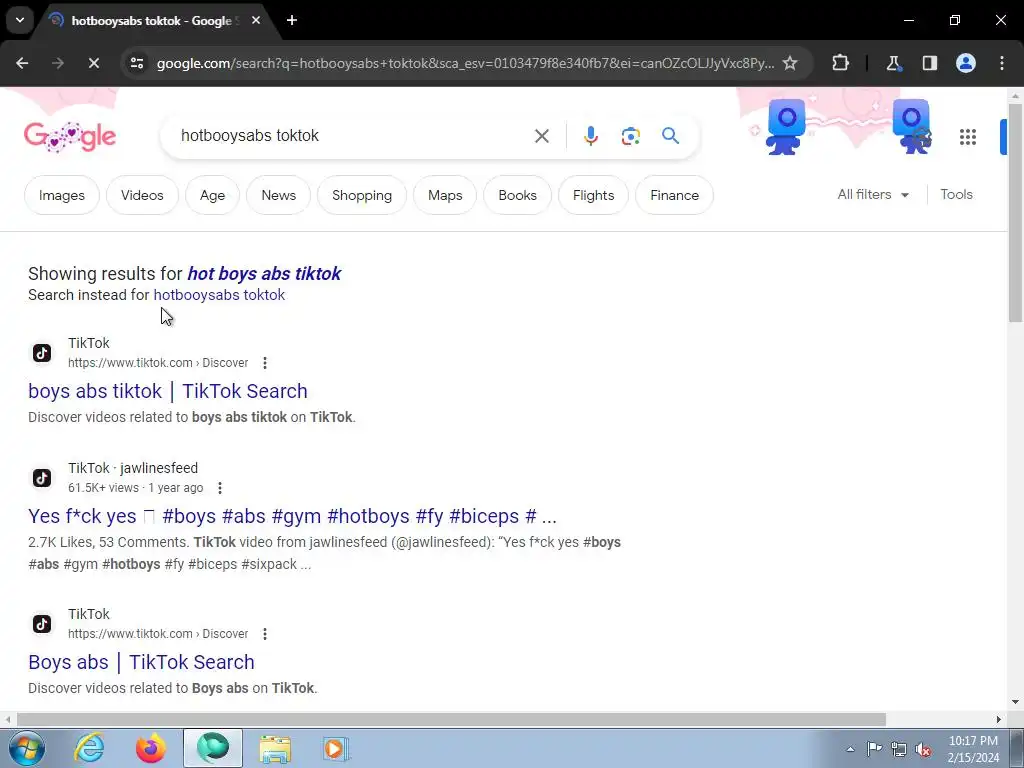This screenshot has width=1024, height=768.
Task: Switch to Maps results
Action: (445, 195)
